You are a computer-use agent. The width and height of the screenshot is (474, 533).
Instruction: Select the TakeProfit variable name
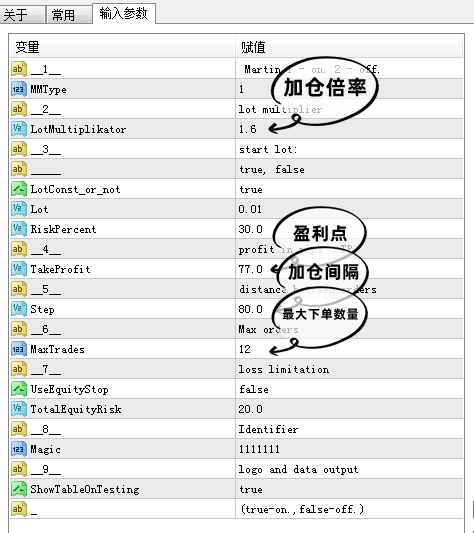tap(60, 269)
